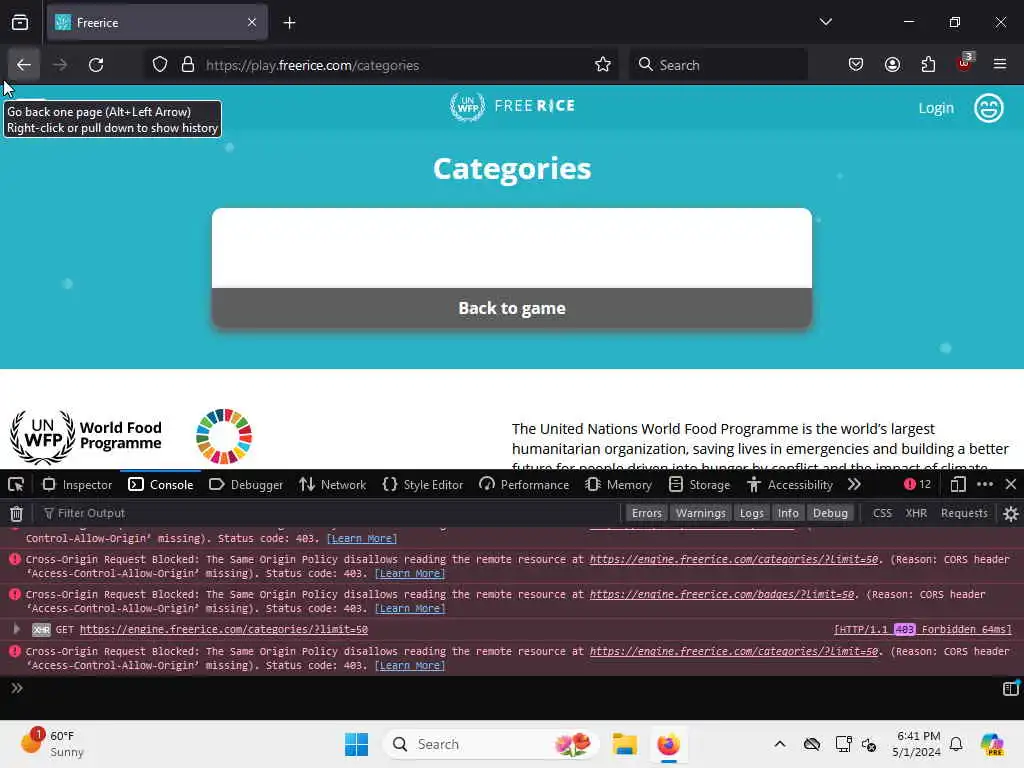Bookmark this page with the star

pyautogui.click(x=603, y=65)
